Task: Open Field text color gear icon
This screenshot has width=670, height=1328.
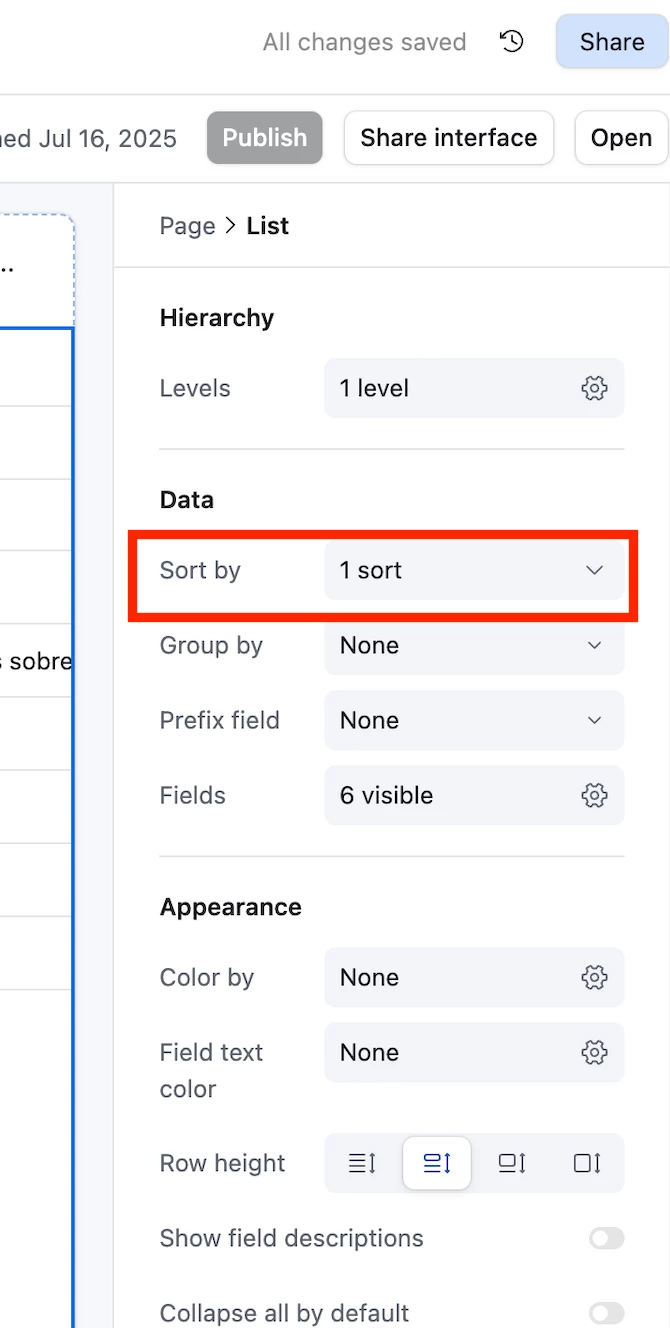Action: (x=594, y=1052)
